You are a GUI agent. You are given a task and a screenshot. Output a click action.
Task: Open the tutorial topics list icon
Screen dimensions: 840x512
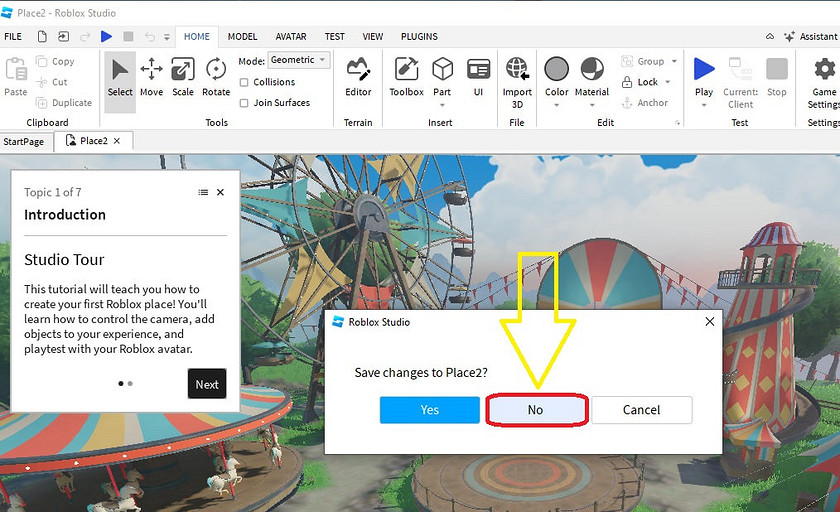(203, 192)
